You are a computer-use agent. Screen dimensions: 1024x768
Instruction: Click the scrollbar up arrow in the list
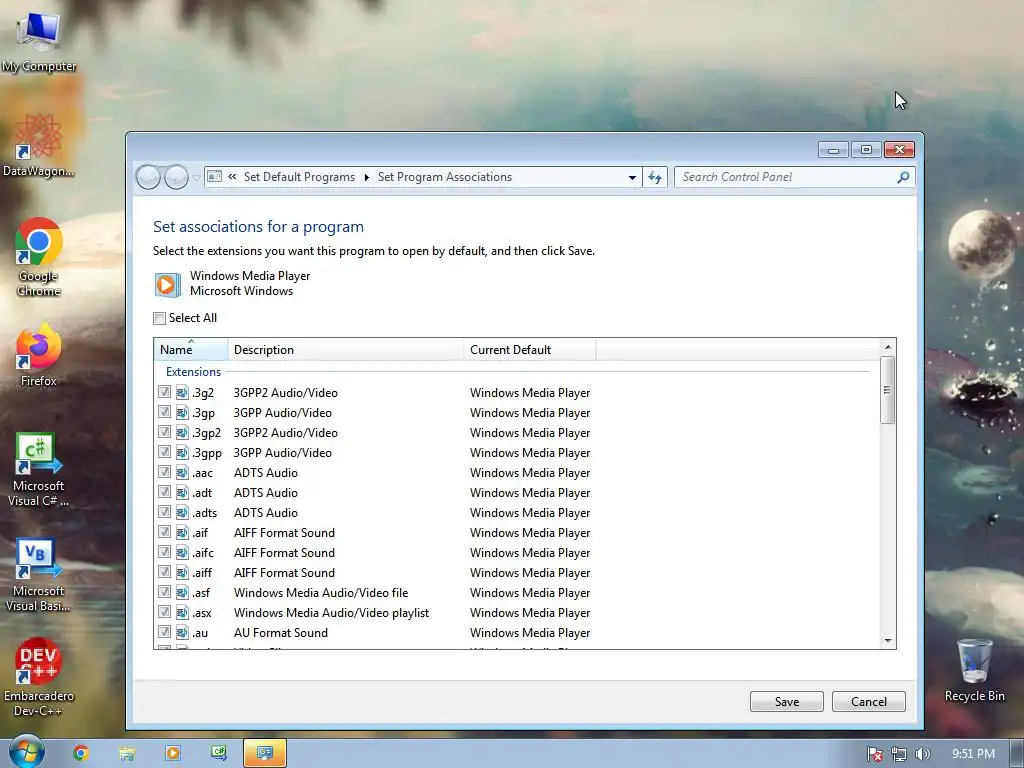point(888,347)
